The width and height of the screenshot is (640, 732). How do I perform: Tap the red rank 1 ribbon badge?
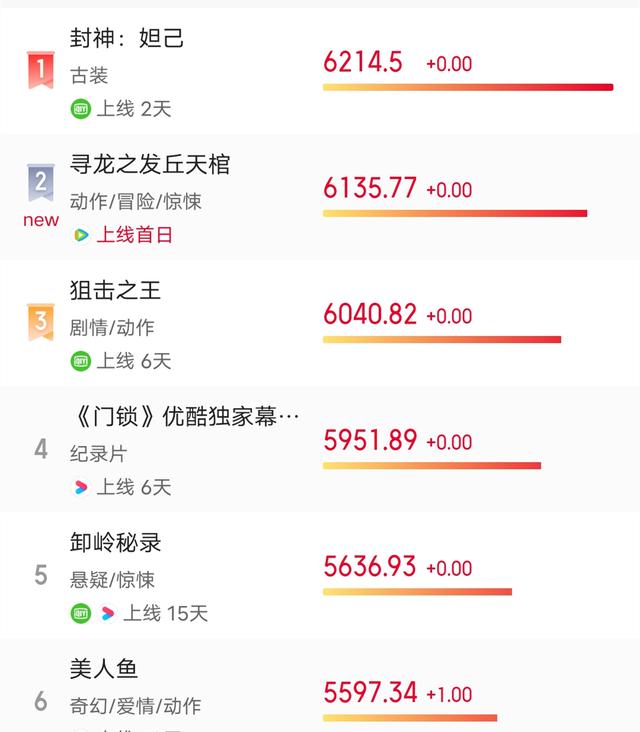tap(41, 70)
